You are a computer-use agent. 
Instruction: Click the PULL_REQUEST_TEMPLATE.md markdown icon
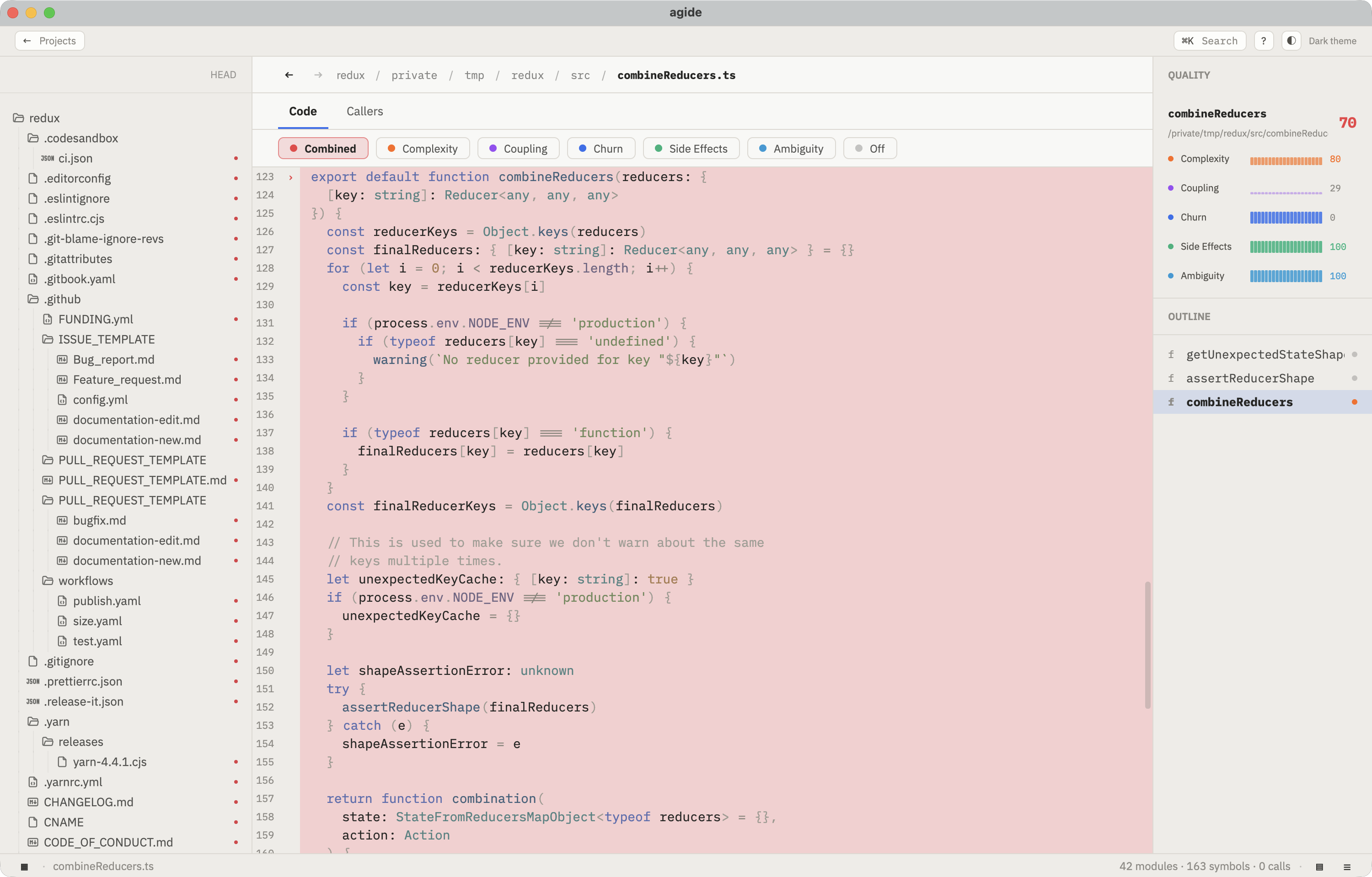point(48,480)
